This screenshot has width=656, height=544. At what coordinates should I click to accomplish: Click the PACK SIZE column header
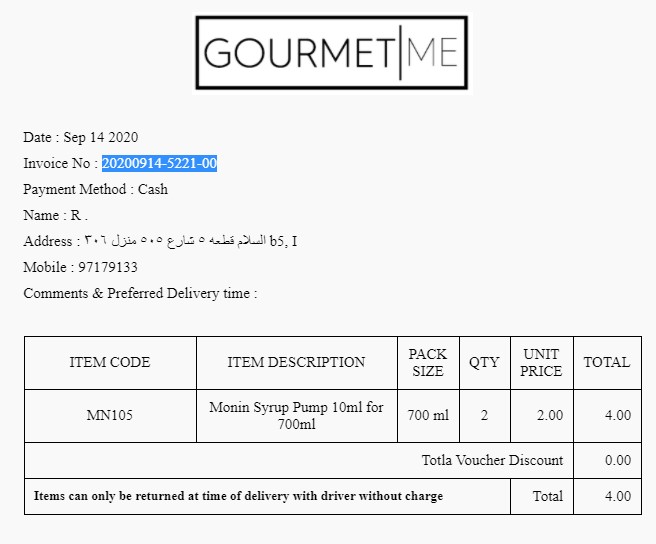tap(428, 362)
